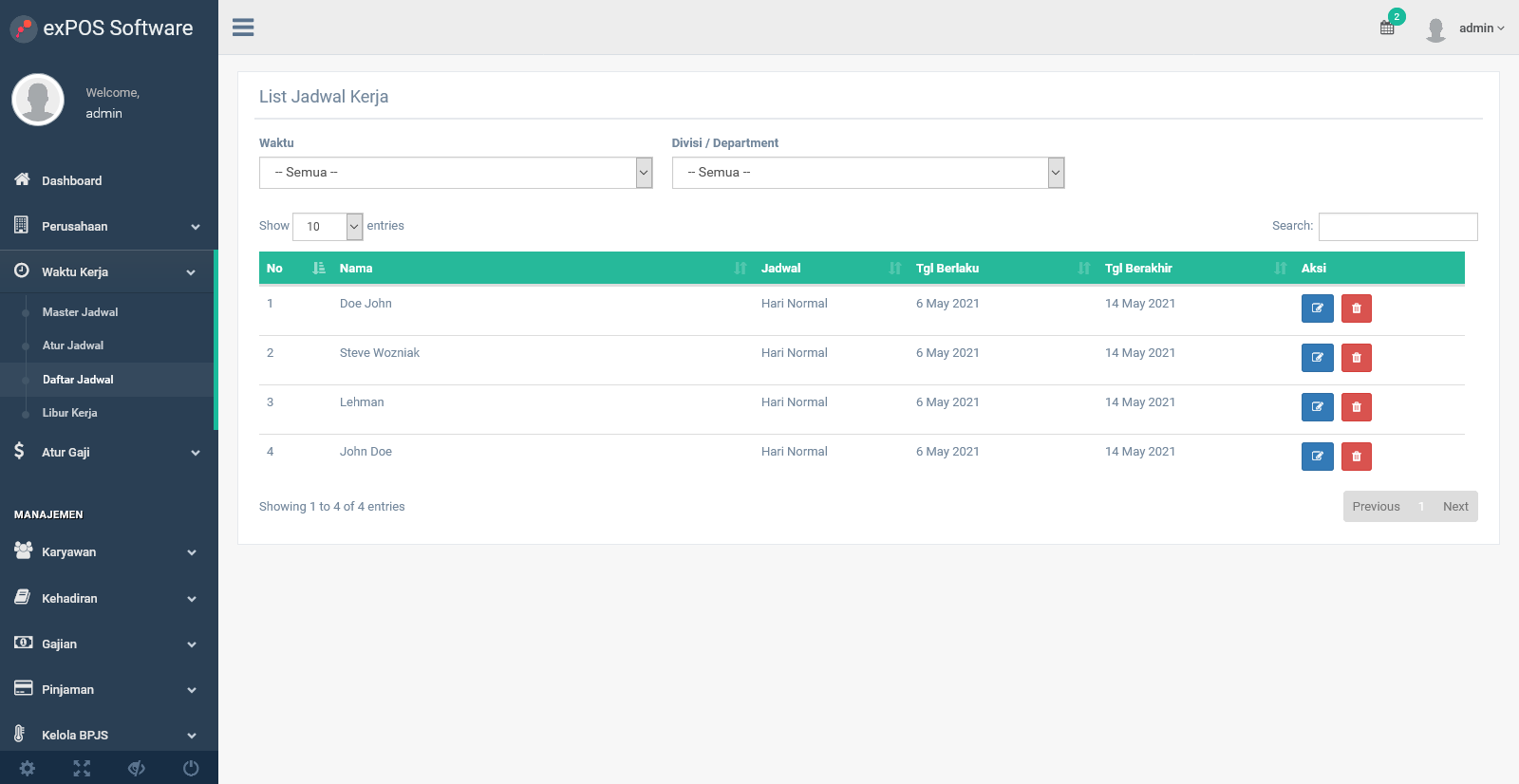Expand the Pinjaman sidebar menu
1519x784 pixels.
tap(107, 689)
